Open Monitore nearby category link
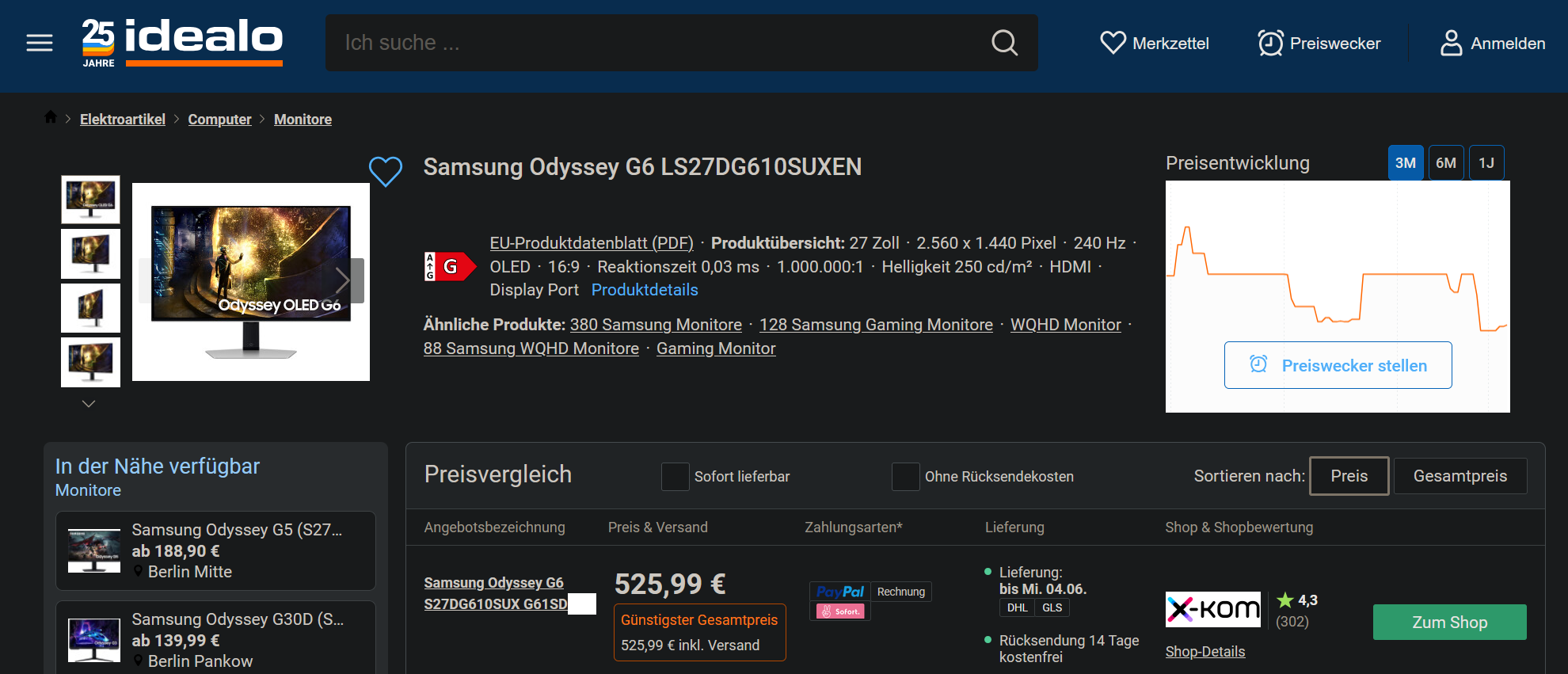The height and width of the screenshot is (674, 1568). (x=88, y=490)
